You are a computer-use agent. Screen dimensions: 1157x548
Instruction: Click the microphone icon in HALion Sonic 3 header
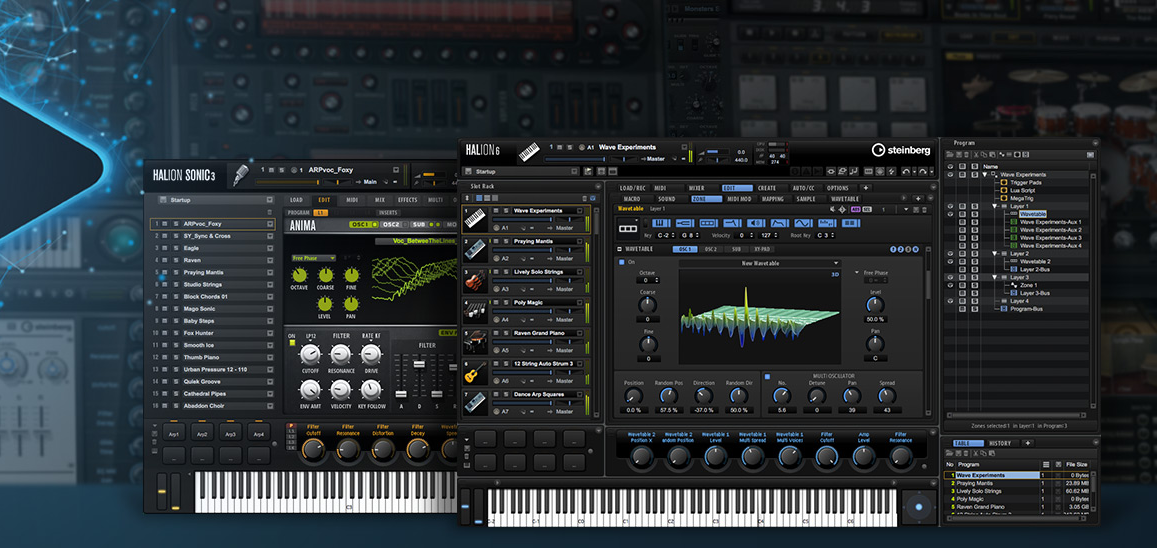click(241, 175)
